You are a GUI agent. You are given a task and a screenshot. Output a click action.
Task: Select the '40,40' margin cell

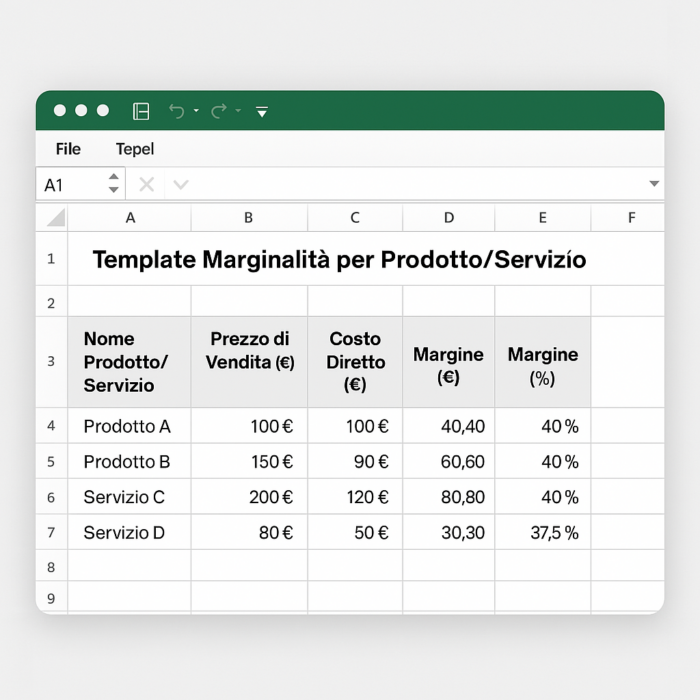[x=449, y=425]
